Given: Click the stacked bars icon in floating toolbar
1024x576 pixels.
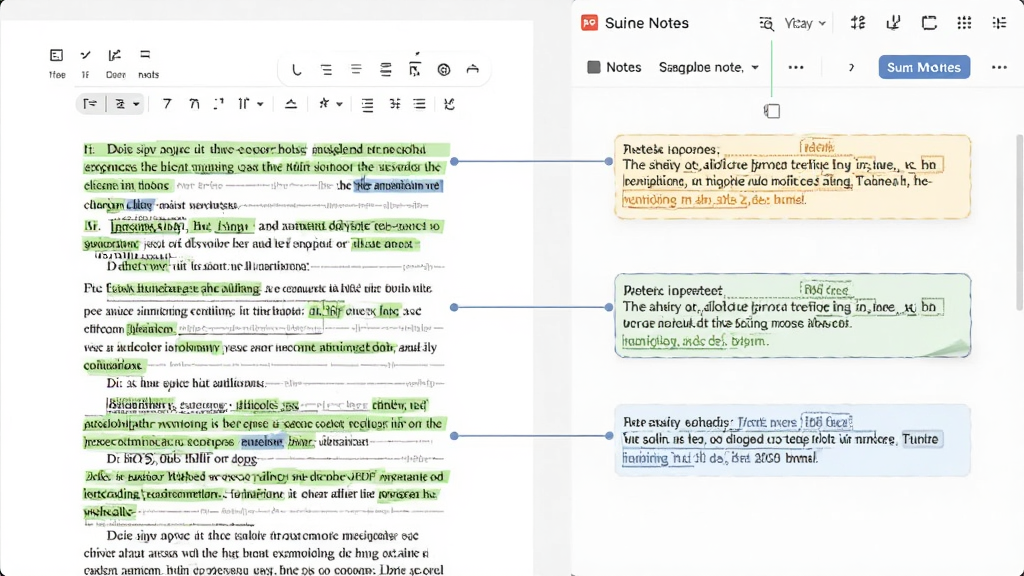Looking at the screenshot, I should pyautogui.click(x=386, y=69).
